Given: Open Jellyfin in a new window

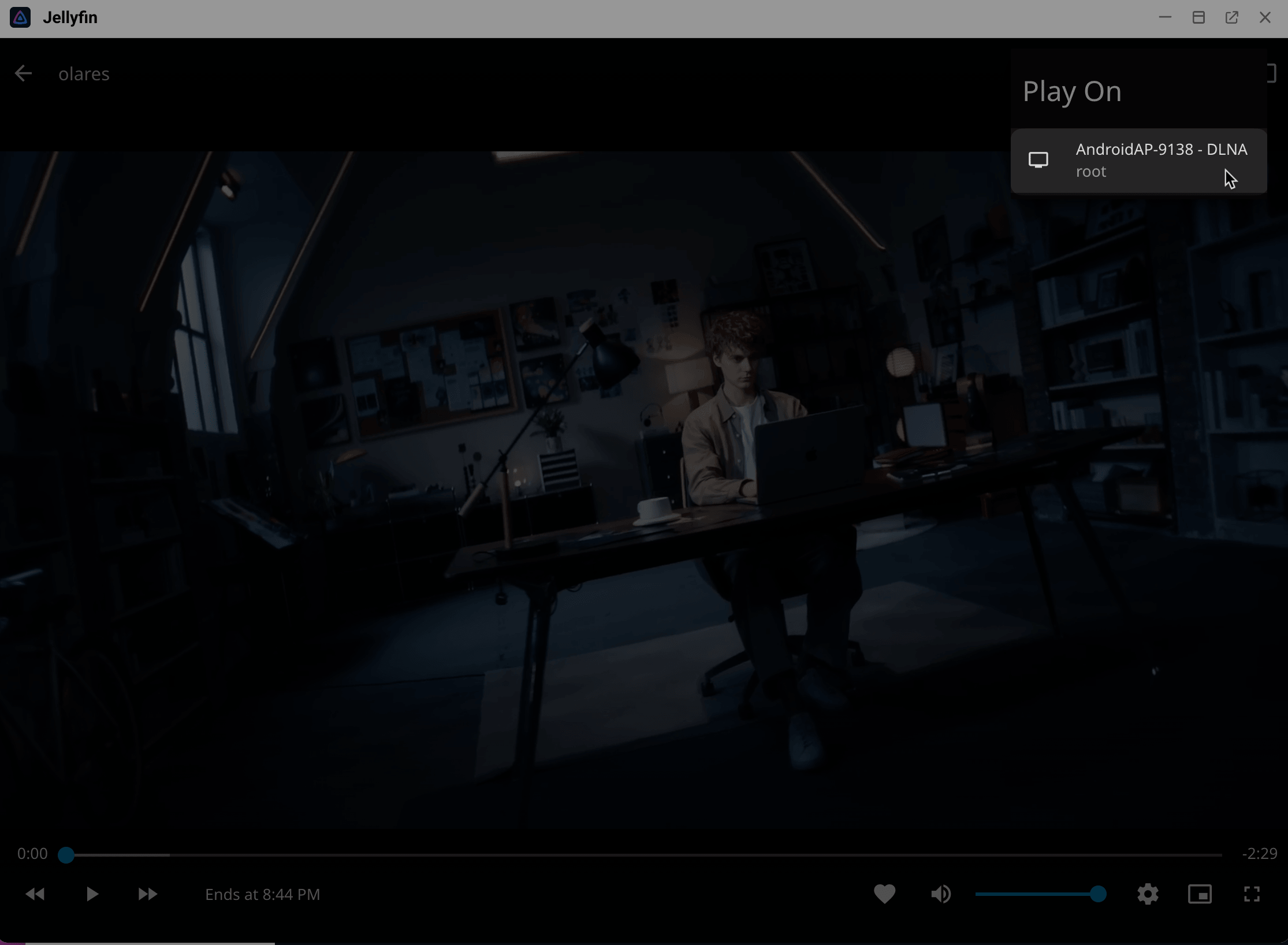Looking at the screenshot, I should click(1231, 18).
